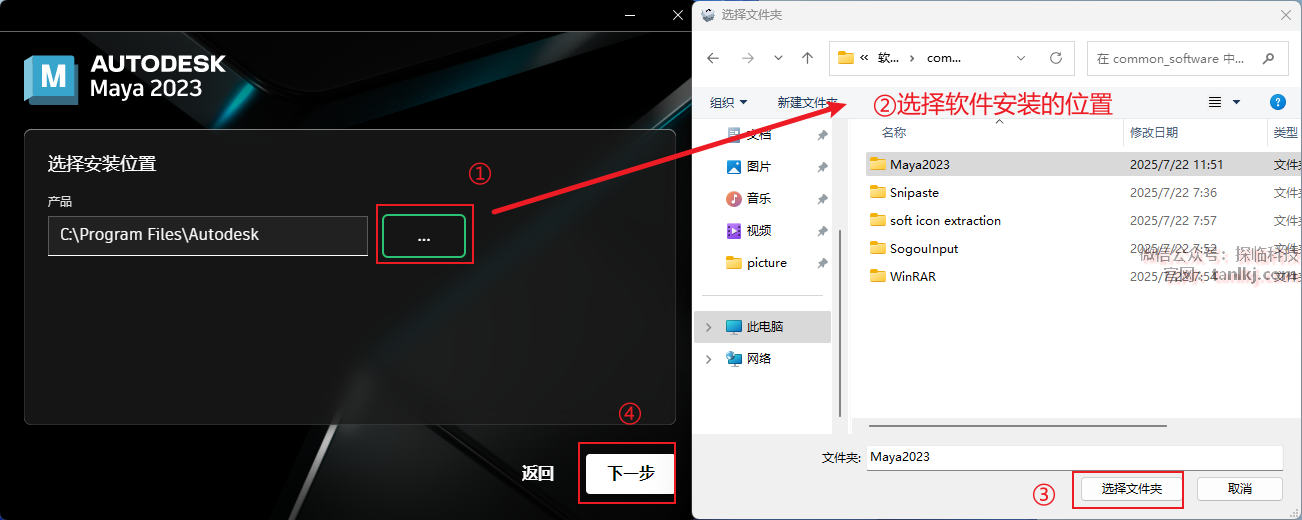Screen dimensions: 1302x520
Task: Unpin 音乐 using its pin icon
Action: tap(822, 199)
